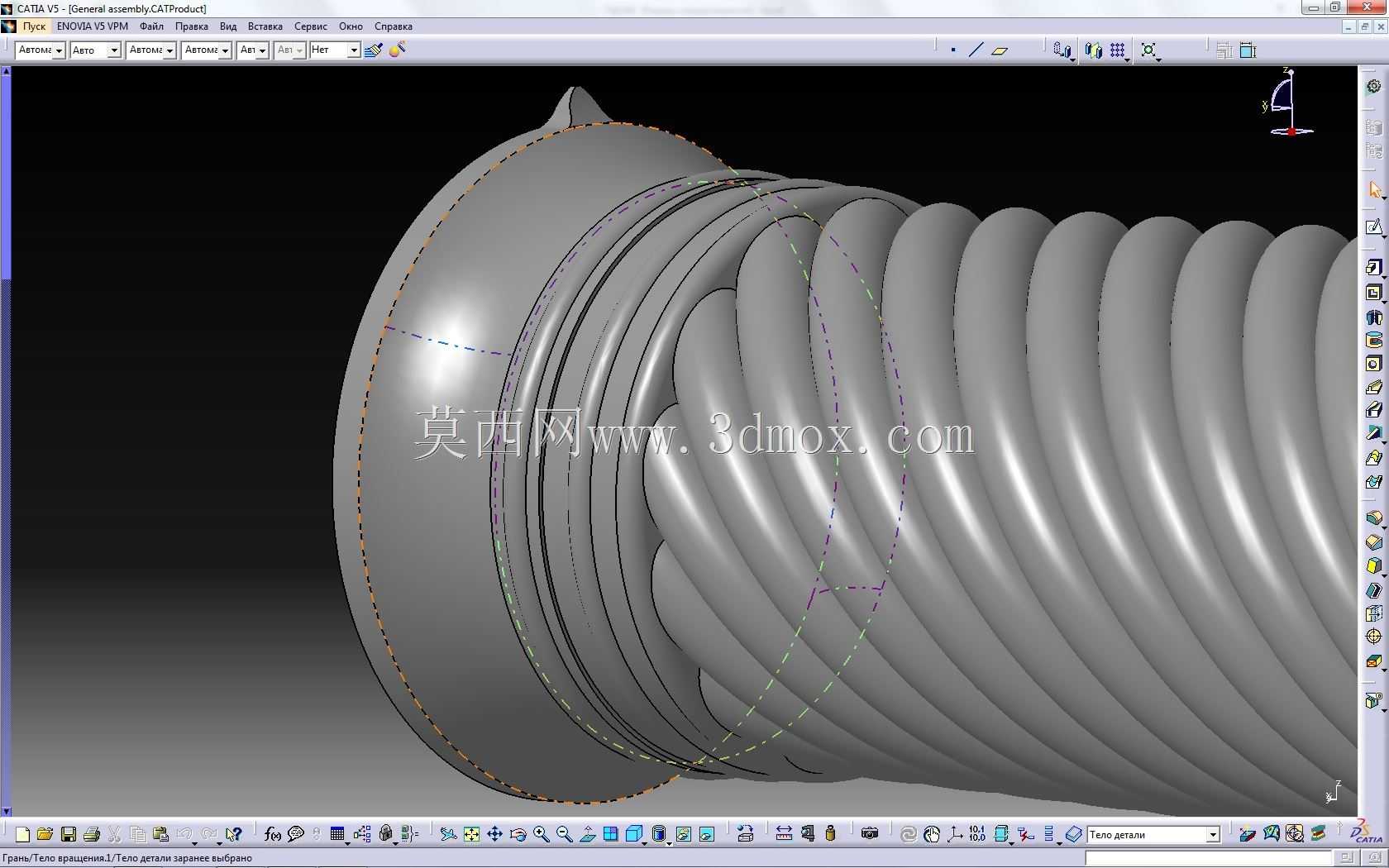Open the 'Авто' dropdown
Viewport: 1389px width, 868px height.
pyautogui.click(x=114, y=50)
